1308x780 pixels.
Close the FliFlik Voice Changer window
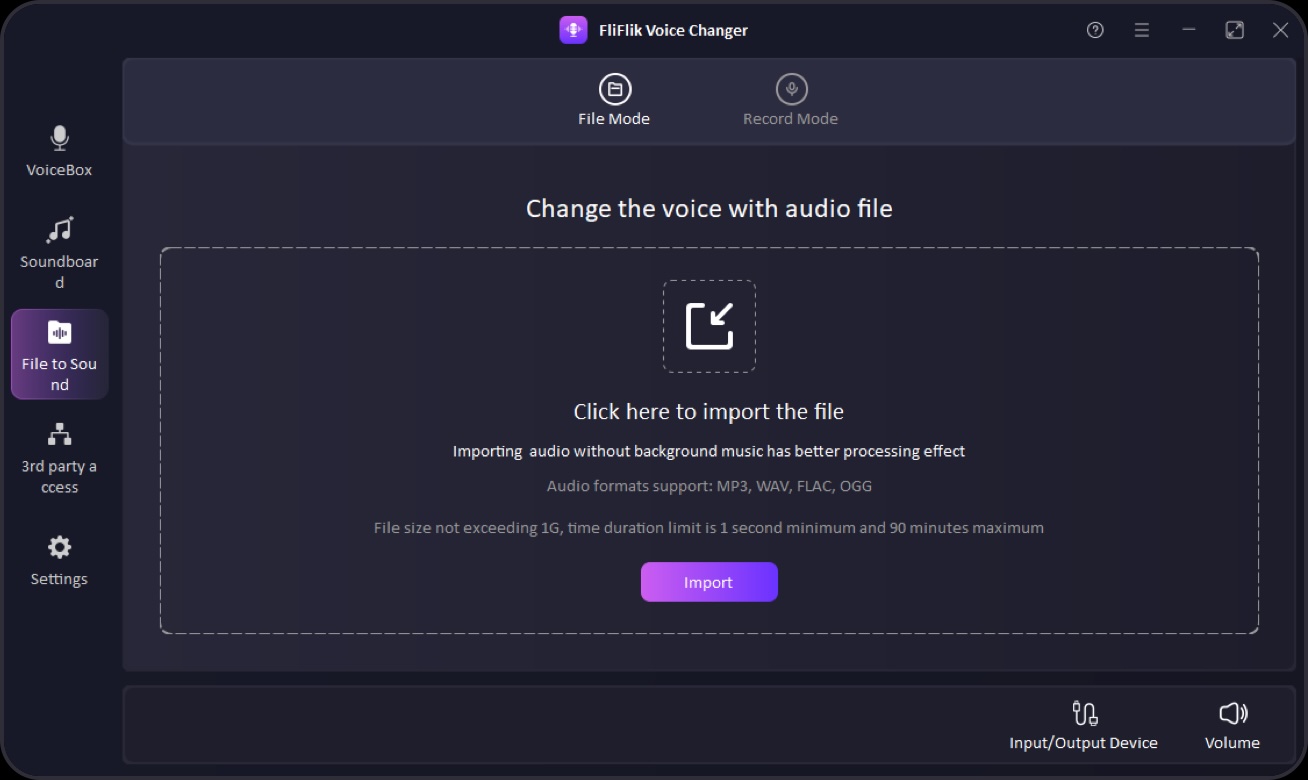[1280, 30]
